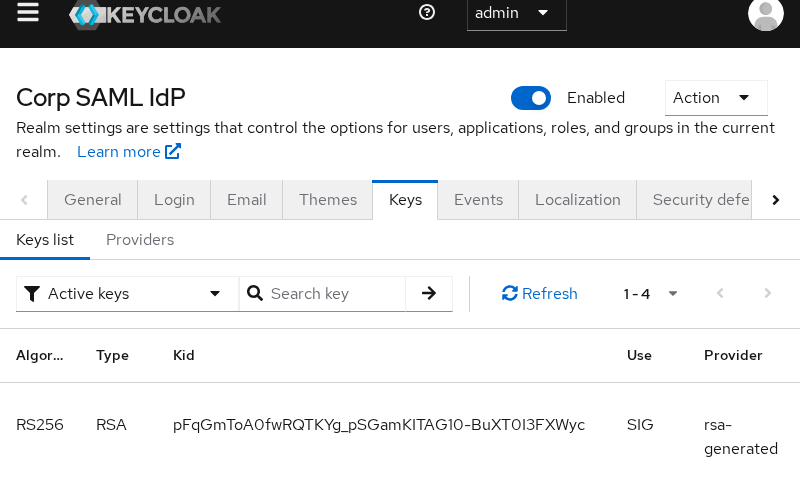Screen dimensions: 800x480
Task: Select the Themes tab
Action: coord(328,200)
